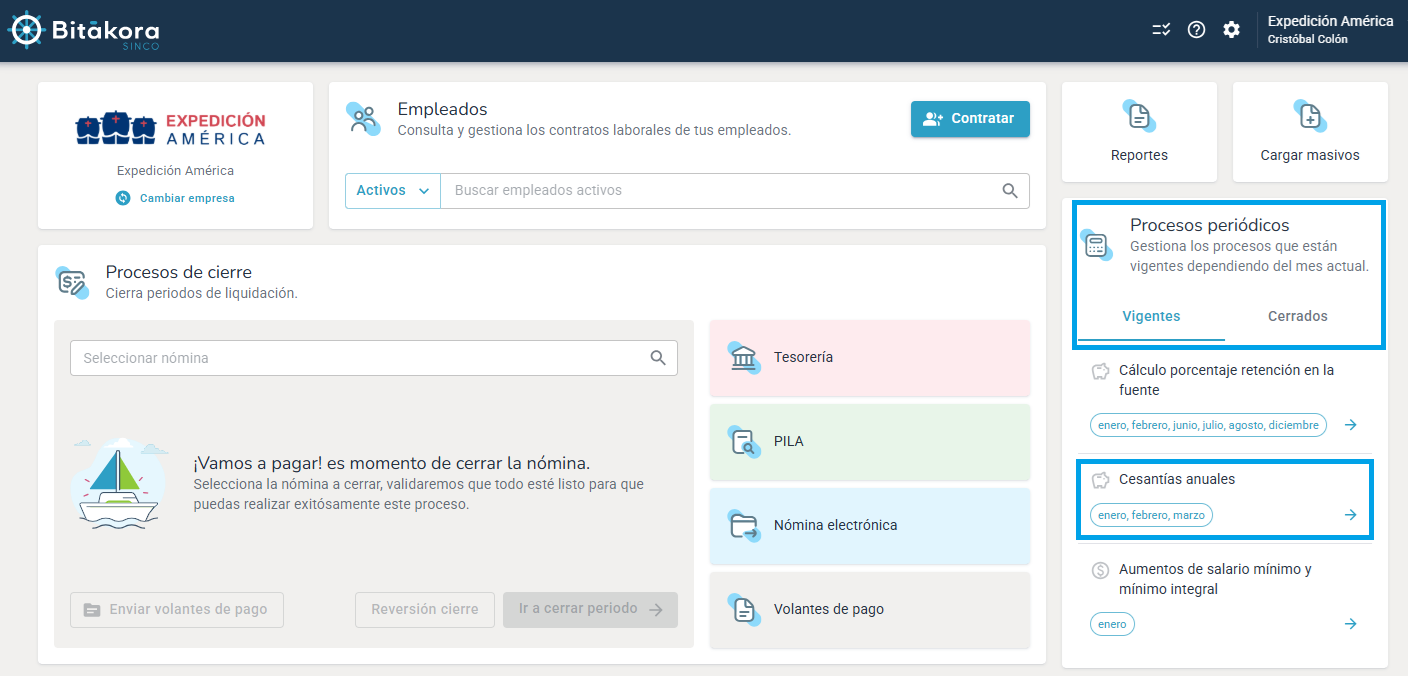The width and height of the screenshot is (1408, 676).
Task: Click the Contratar button
Action: [969, 118]
